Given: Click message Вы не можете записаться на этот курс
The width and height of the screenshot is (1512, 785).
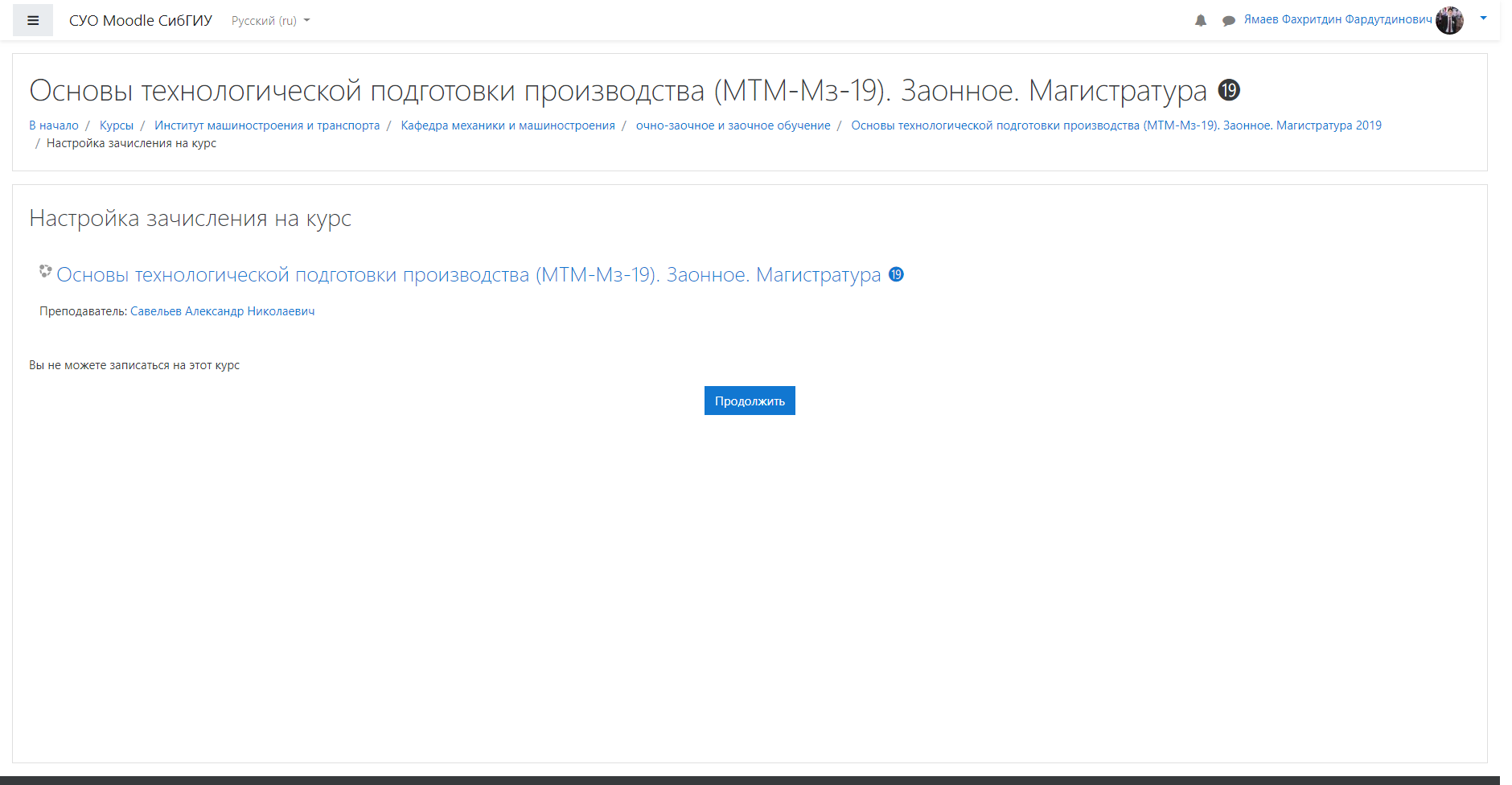Looking at the screenshot, I should [134, 365].
